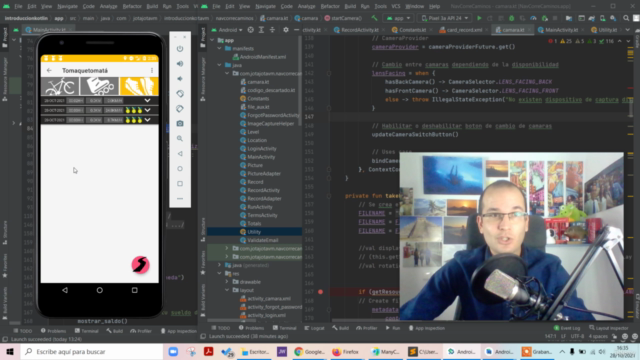Open the Profiler gauge toolbar icon

(533, 18)
